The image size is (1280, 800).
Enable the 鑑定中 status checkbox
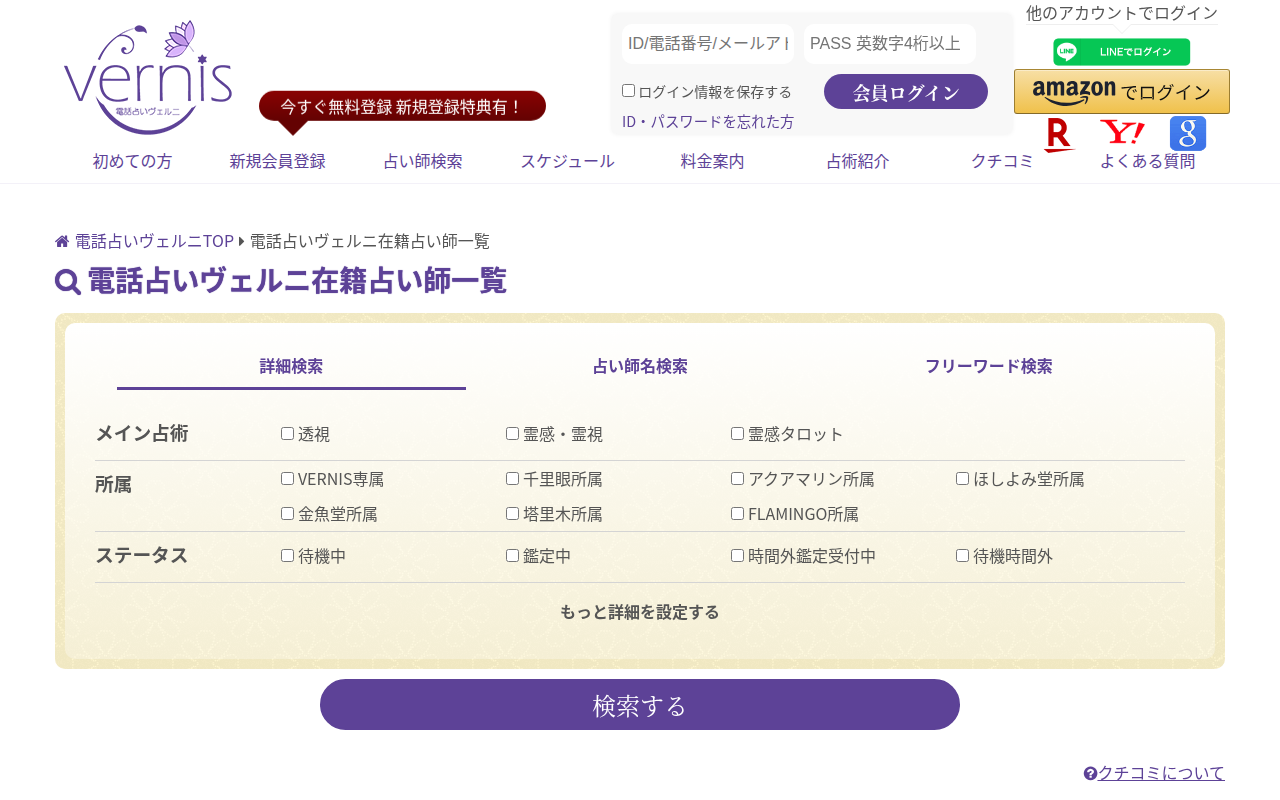coord(512,555)
